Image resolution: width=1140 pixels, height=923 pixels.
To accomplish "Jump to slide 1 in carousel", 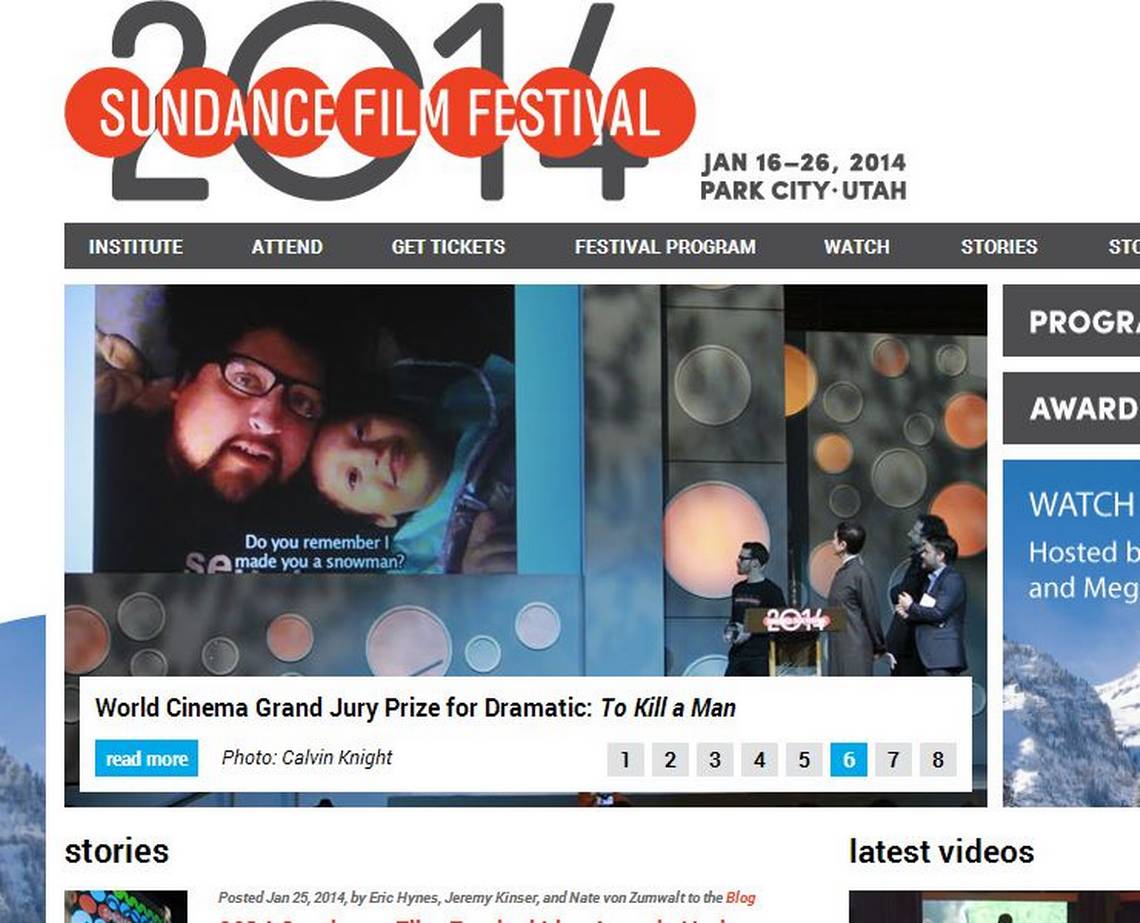I will pyautogui.click(x=625, y=760).
